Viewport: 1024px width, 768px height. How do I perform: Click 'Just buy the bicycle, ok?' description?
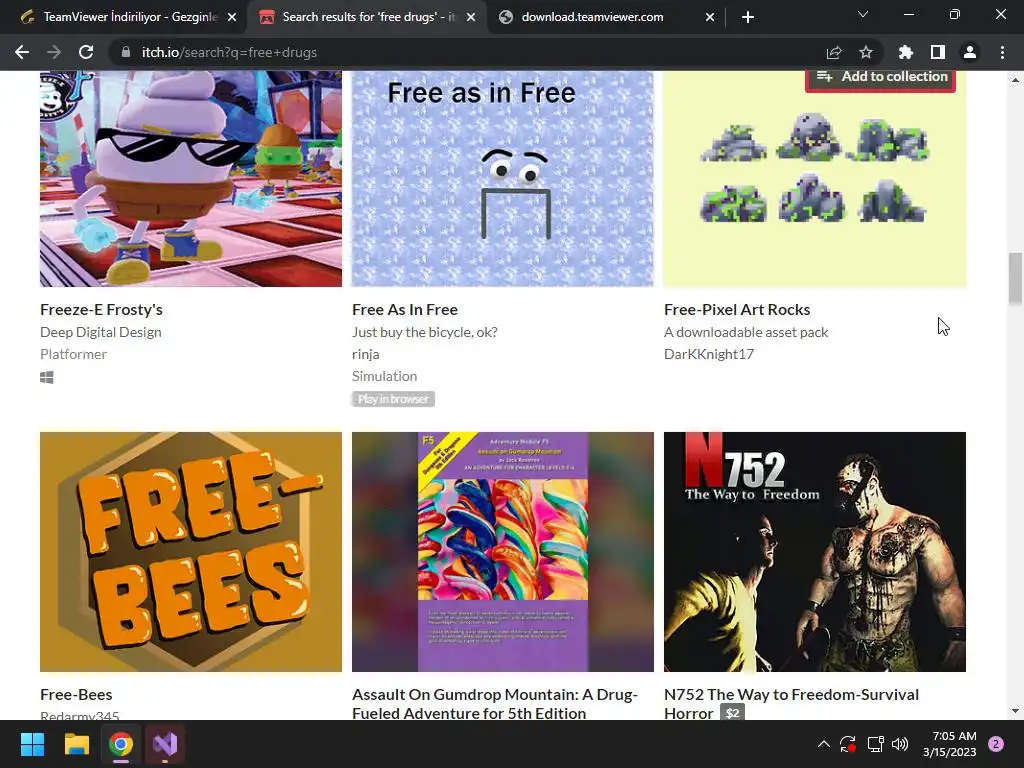tap(424, 332)
